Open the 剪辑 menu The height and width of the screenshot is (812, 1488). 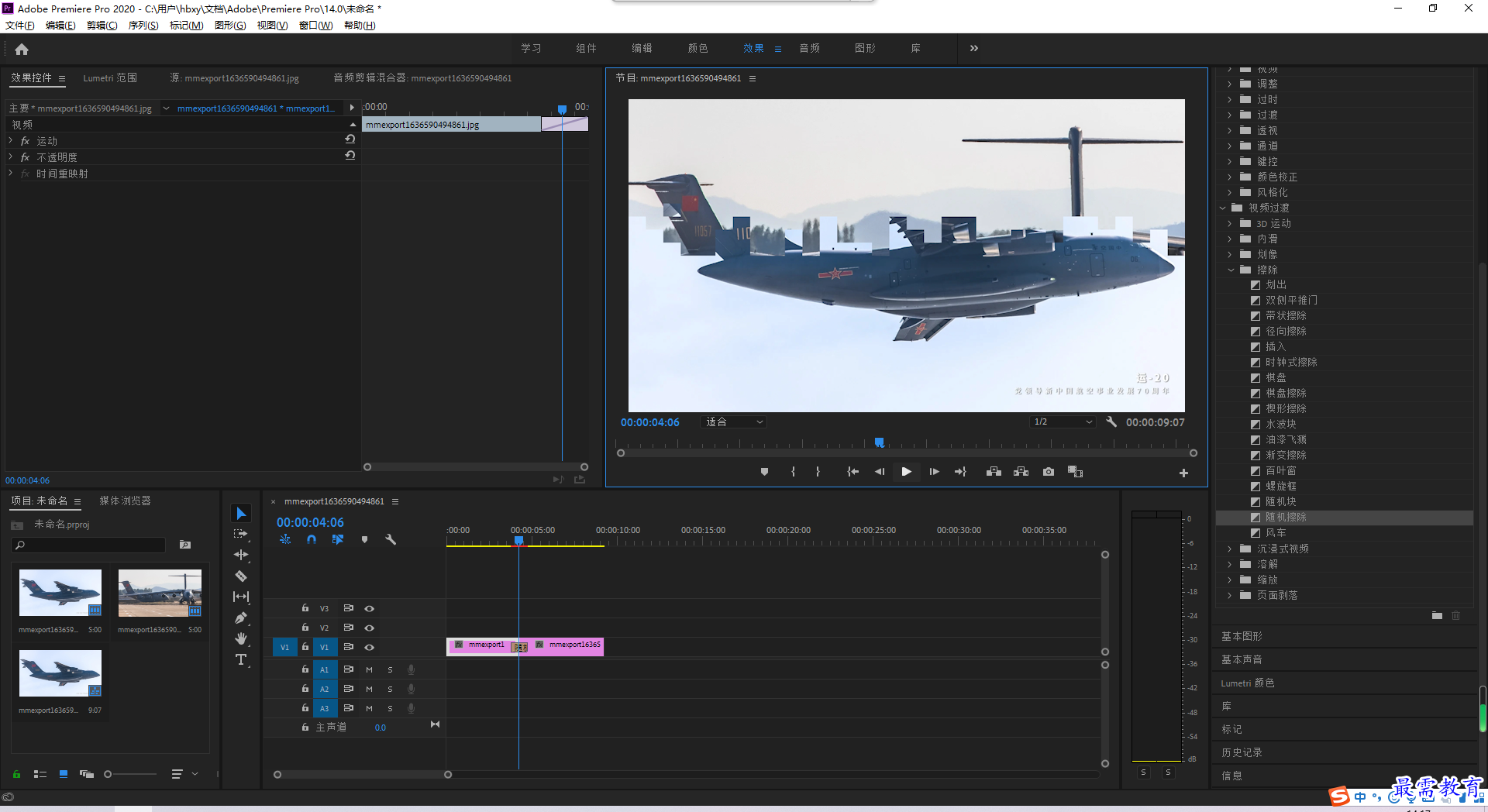click(x=102, y=26)
